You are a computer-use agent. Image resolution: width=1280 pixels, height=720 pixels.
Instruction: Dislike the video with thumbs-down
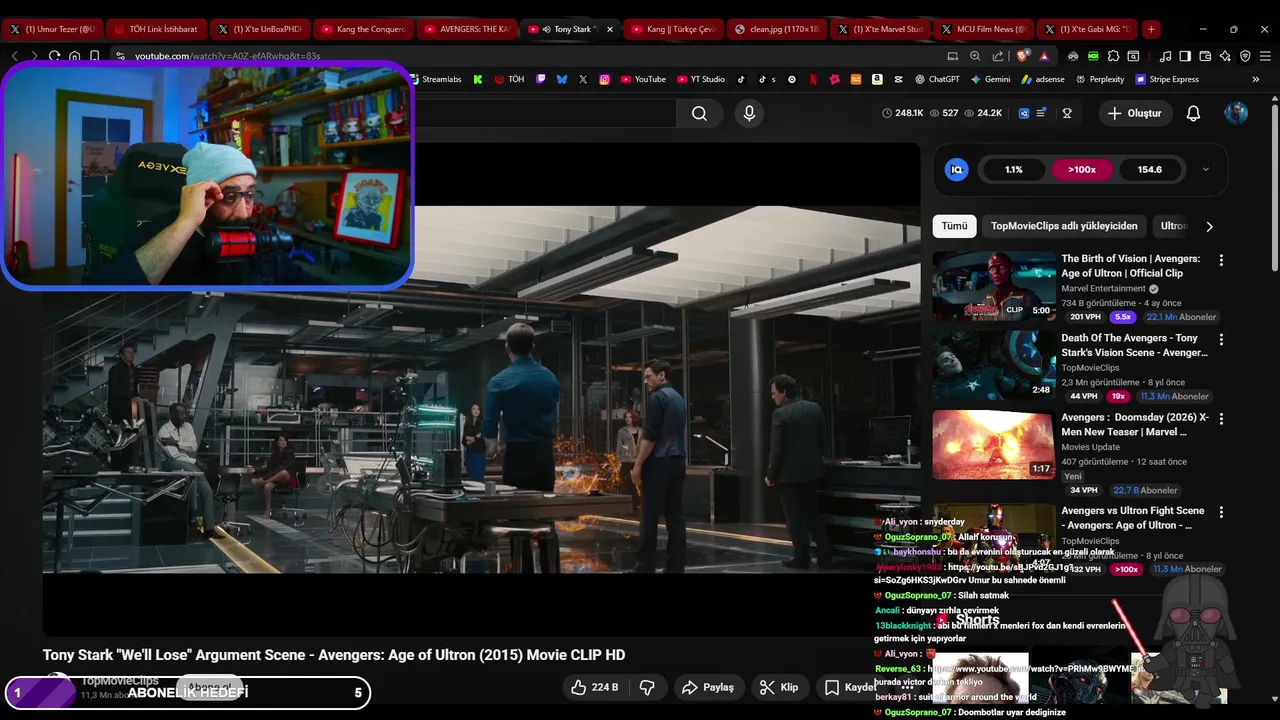click(x=647, y=687)
